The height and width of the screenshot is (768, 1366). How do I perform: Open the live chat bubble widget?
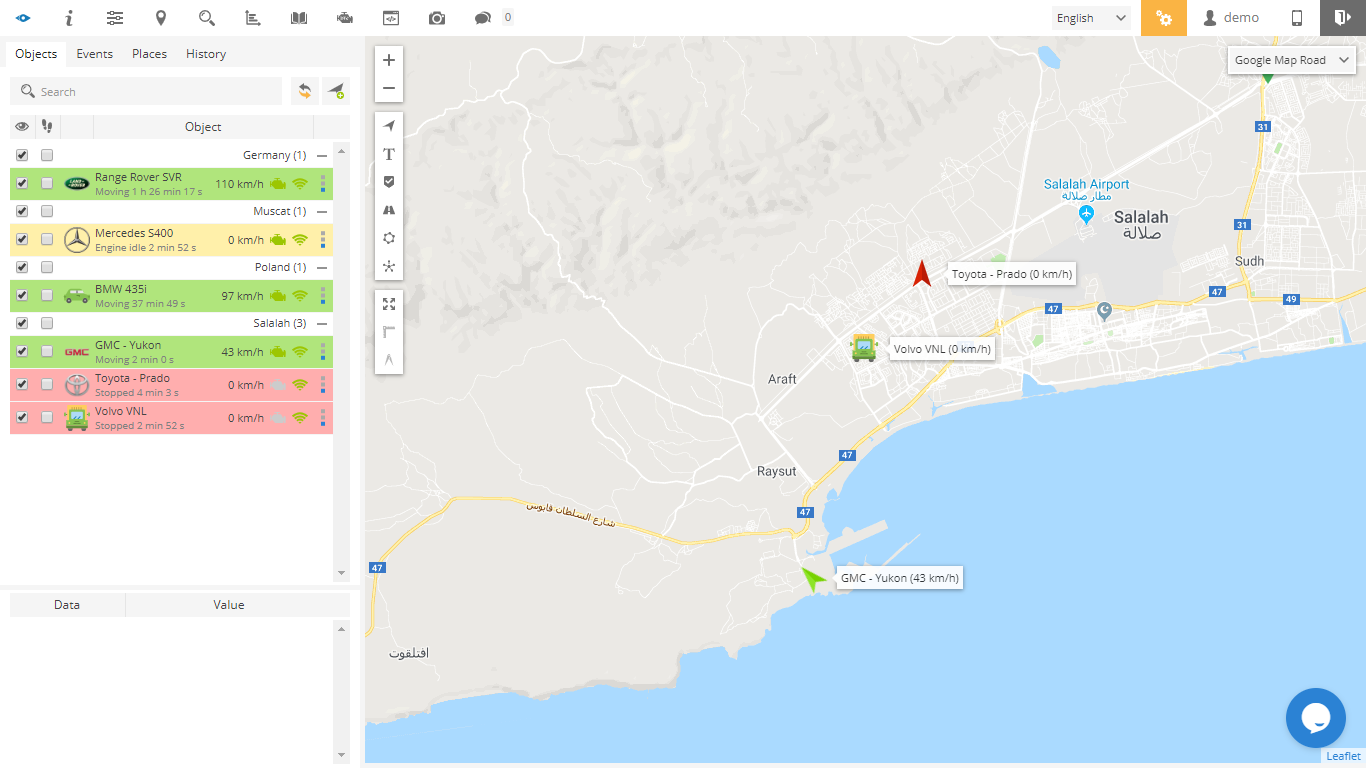pos(1315,718)
